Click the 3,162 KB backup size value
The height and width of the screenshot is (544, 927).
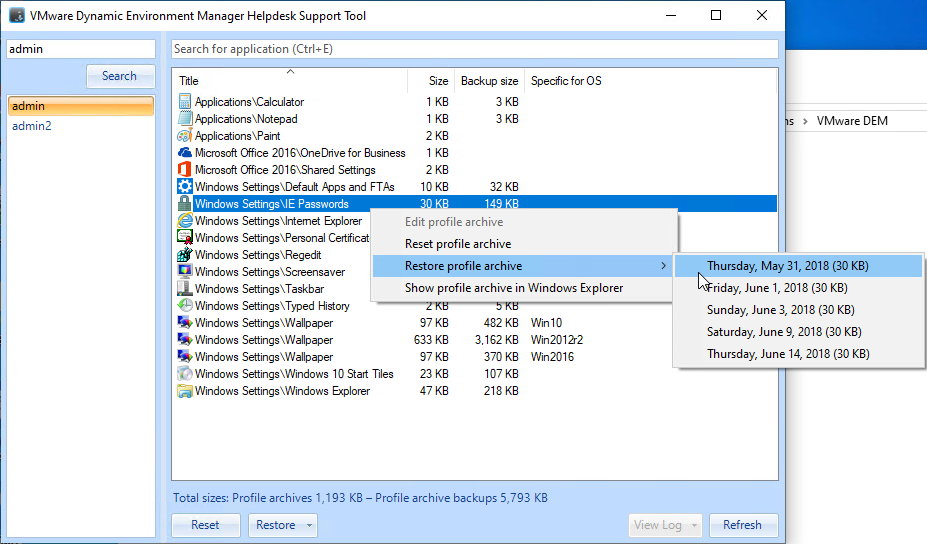coord(497,340)
